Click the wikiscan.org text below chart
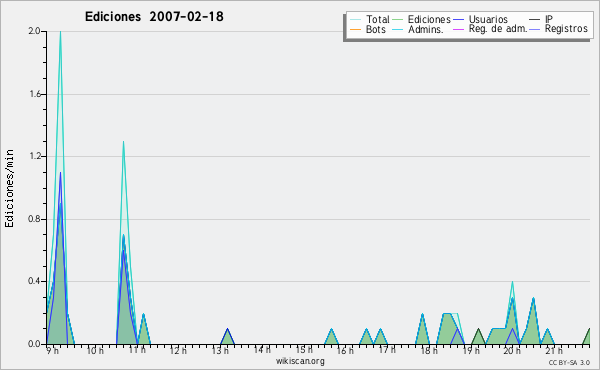This screenshot has width=600, height=370. pyautogui.click(x=300, y=361)
